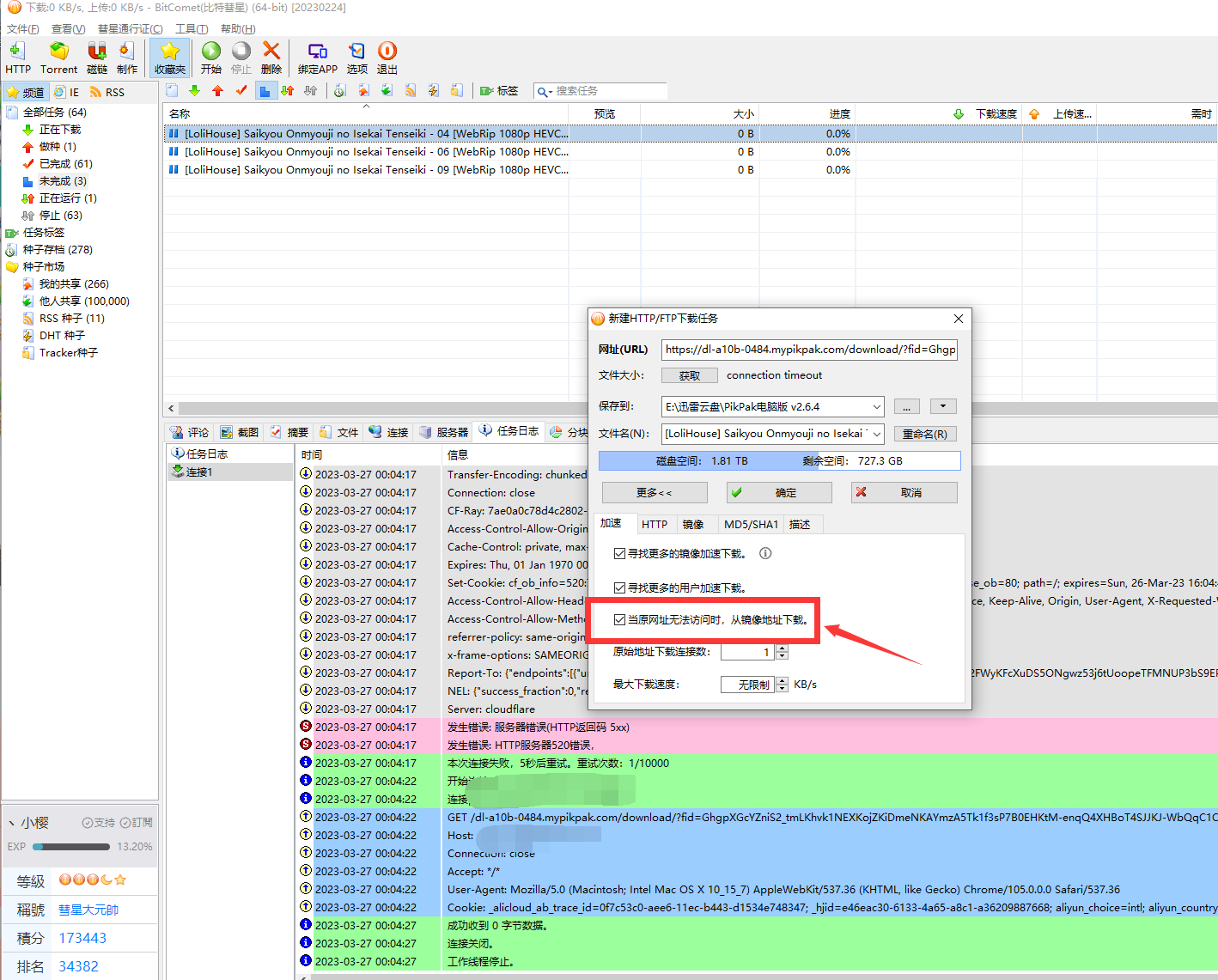Toggle 寻找更多的镜像加速下载 checkbox
The height and width of the screenshot is (980, 1218).
point(619,553)
